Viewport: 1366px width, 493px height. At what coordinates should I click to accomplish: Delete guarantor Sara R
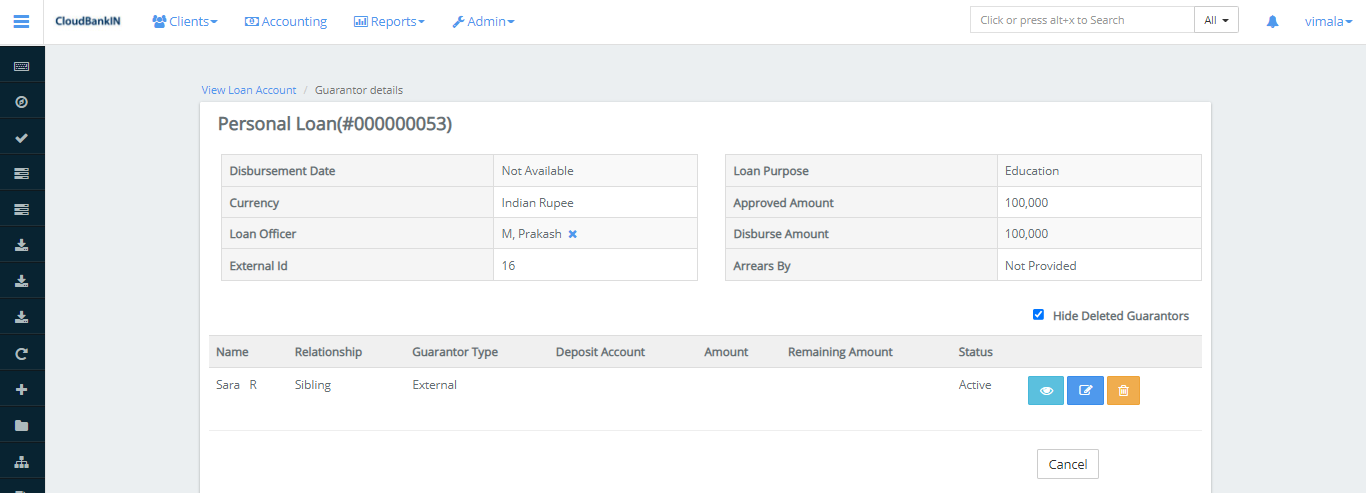[1123, 391]
